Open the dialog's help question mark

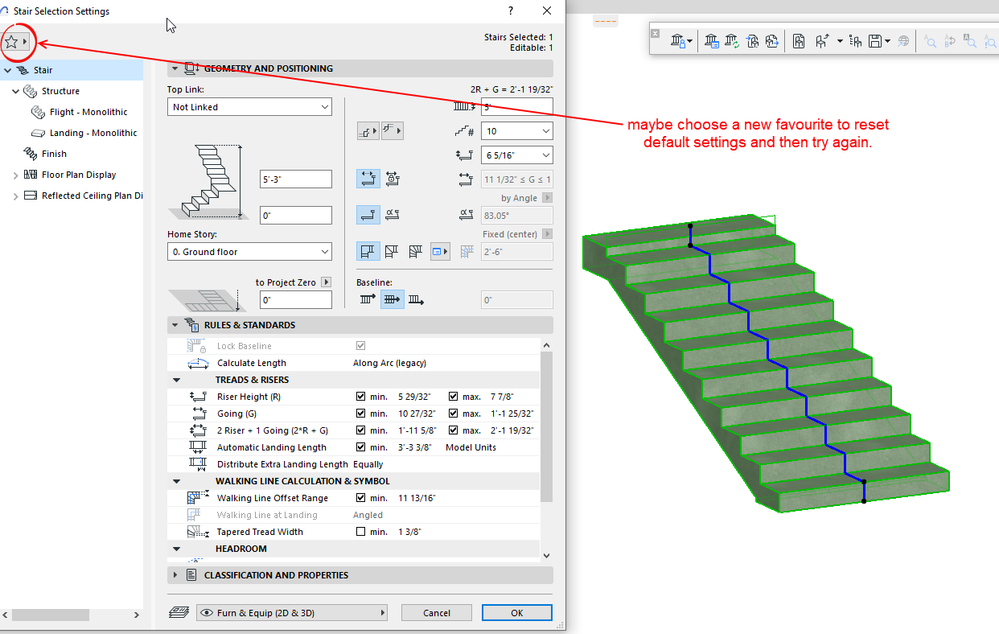click(510, 11)
